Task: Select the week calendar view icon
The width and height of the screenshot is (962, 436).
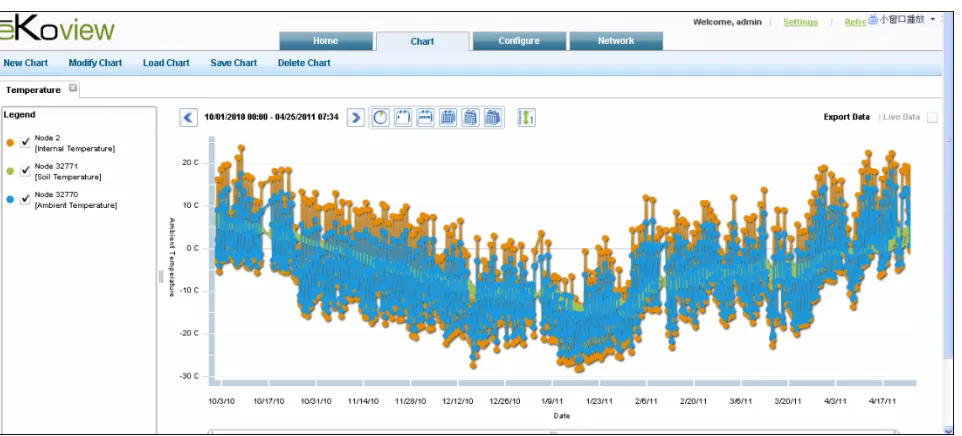Action: [x=425, y=117]
